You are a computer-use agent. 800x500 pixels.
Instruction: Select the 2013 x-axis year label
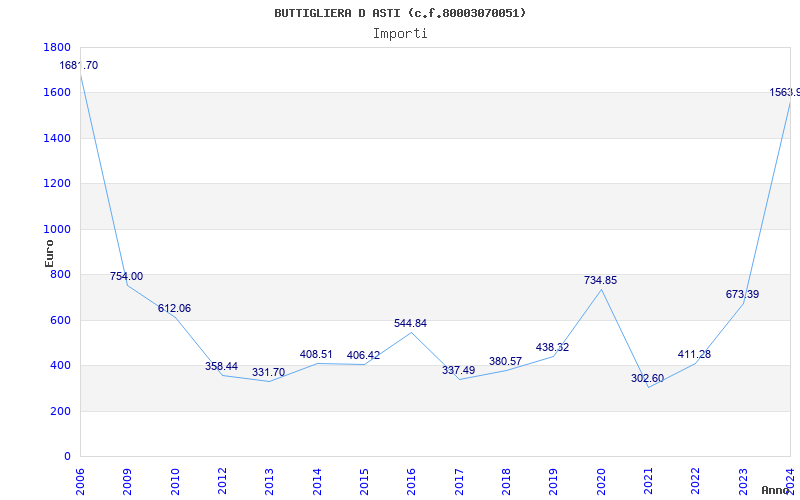(x=269, y=482)
